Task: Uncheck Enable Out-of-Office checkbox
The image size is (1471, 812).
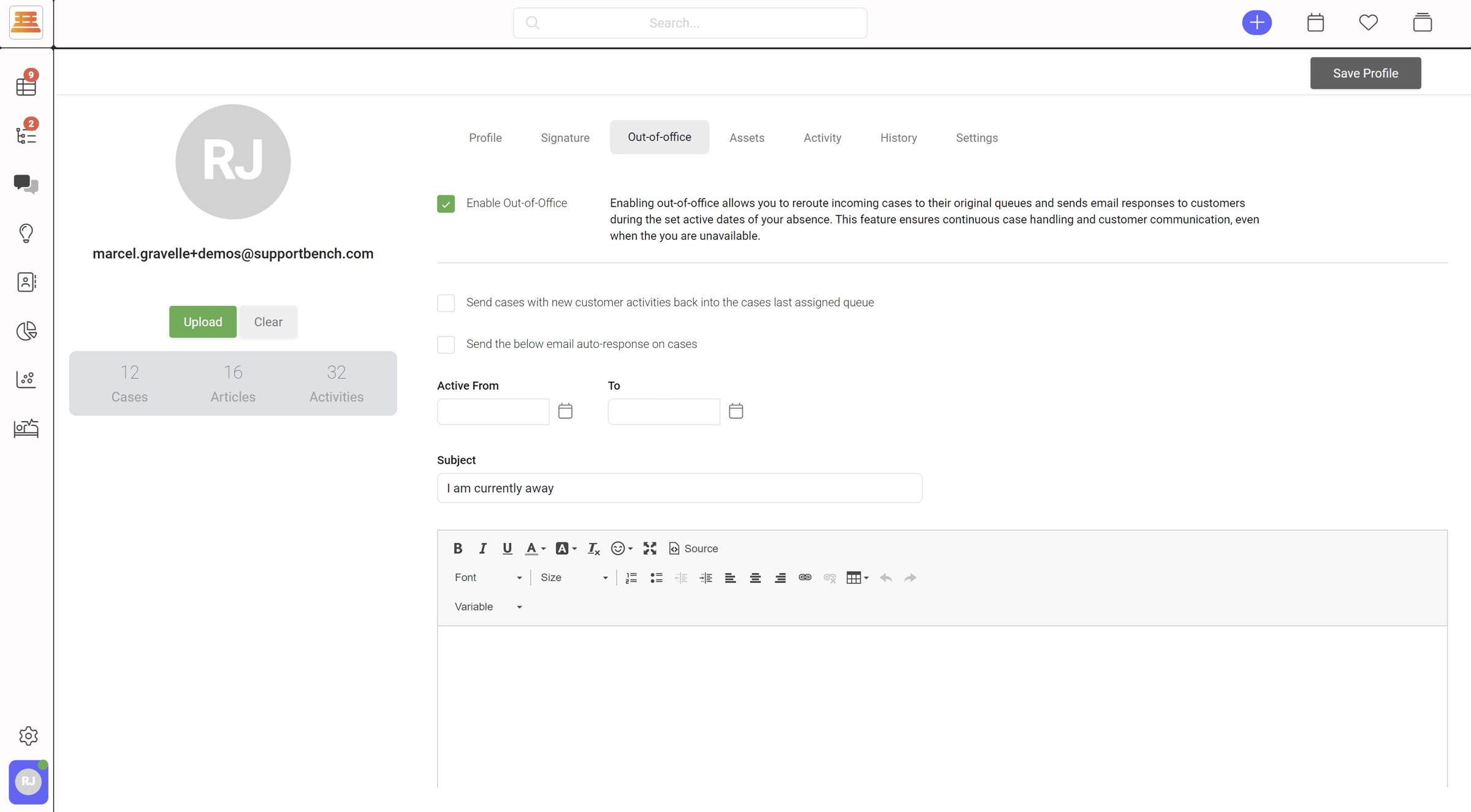Action: (x=446, y=203)
